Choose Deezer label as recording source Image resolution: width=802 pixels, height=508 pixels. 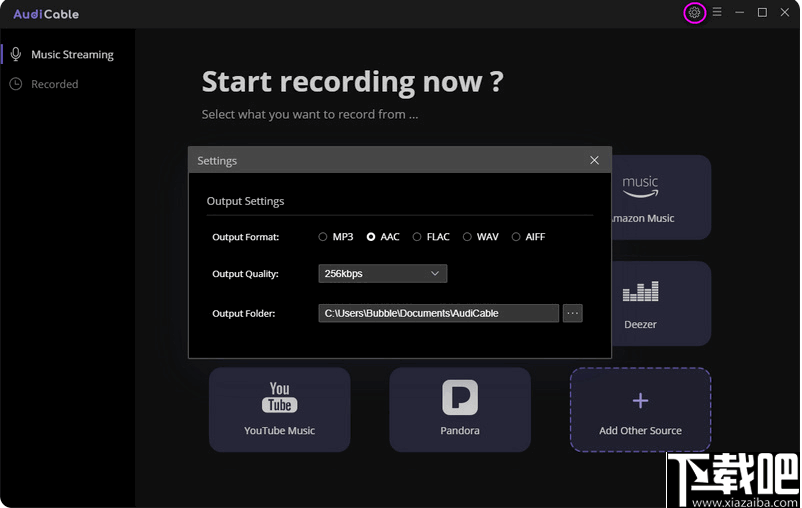[x=640, y=324]
